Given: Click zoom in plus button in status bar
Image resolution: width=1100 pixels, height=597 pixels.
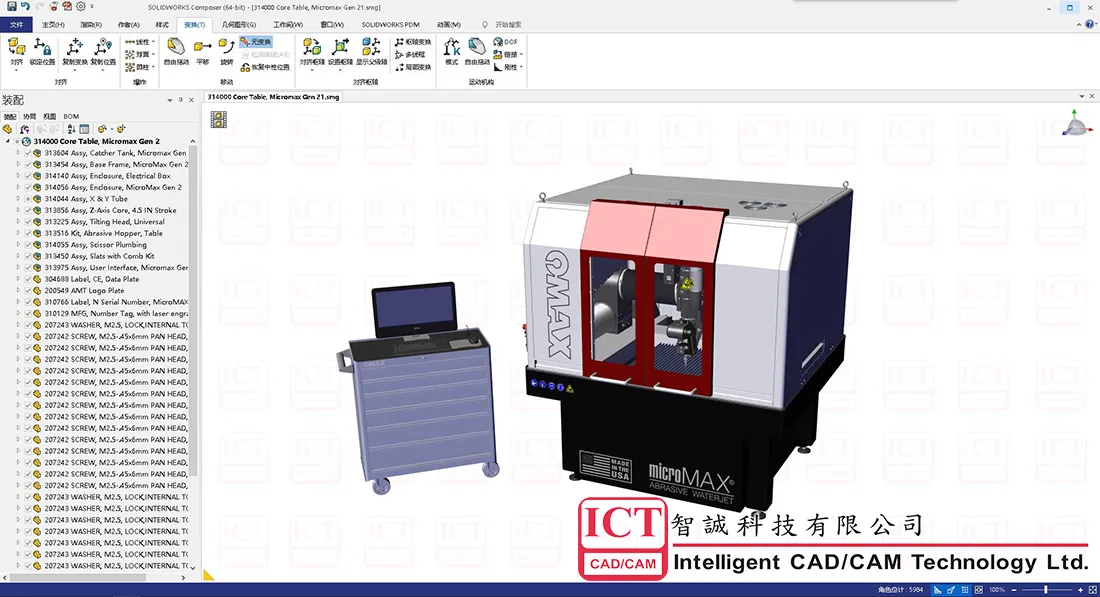Looking at the screenshot, I should [1080, 590].
